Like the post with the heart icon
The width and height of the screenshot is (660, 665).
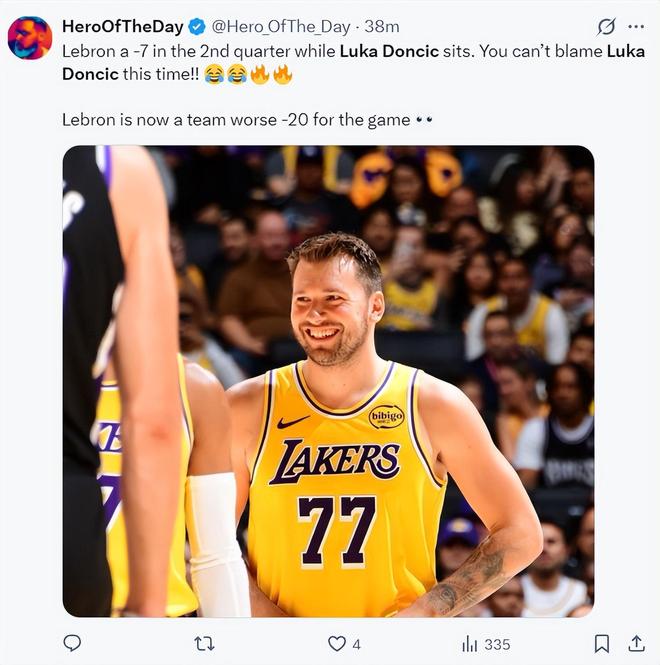click(x=337, y=644)
